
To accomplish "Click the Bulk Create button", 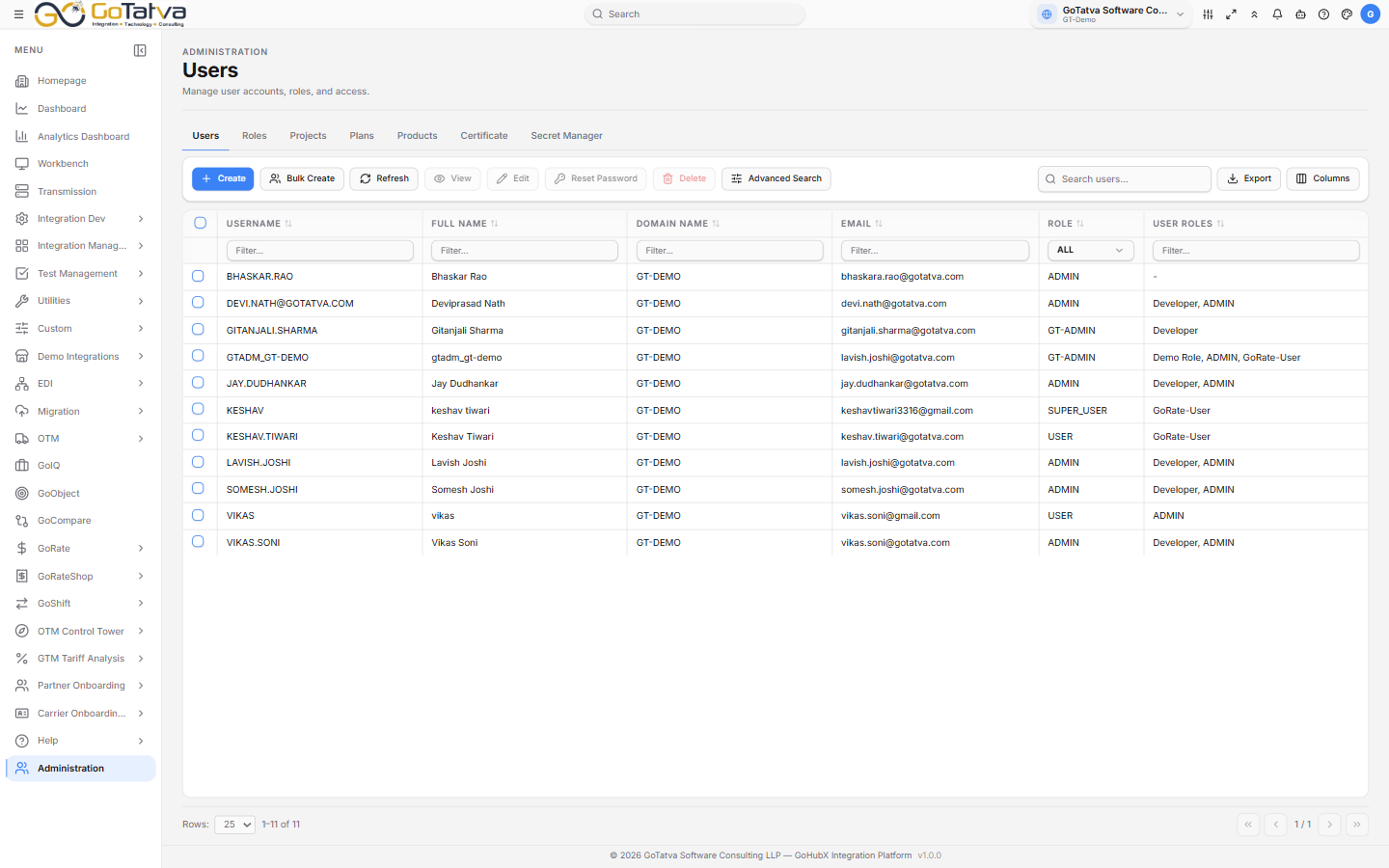I will click(302, 178).
